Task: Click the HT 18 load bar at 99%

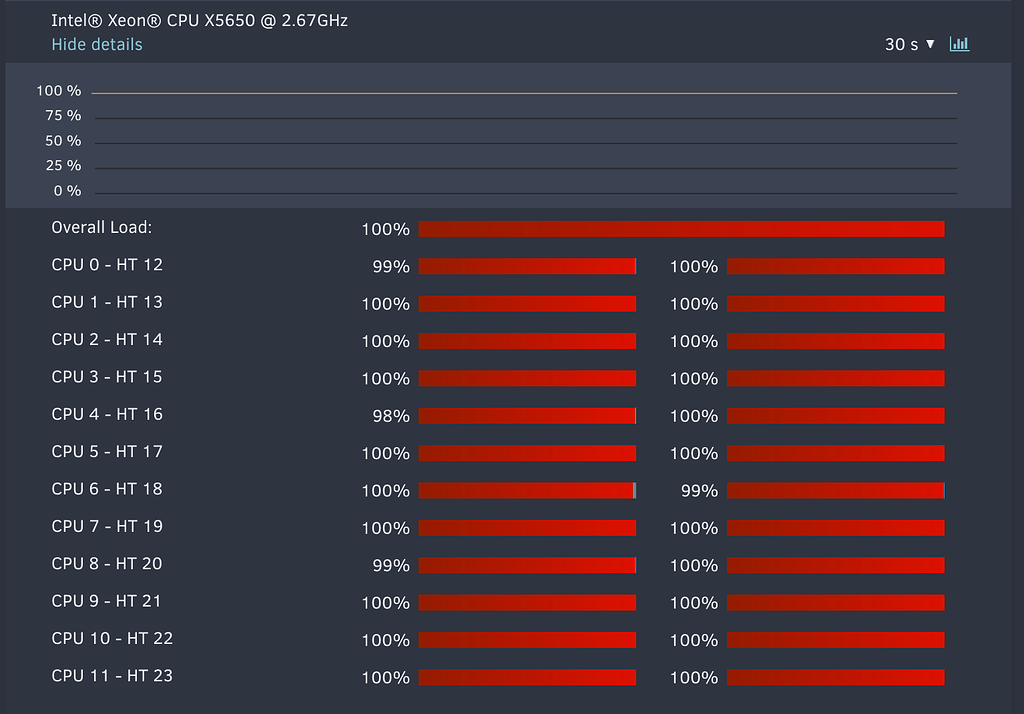Action: point(836,491)
